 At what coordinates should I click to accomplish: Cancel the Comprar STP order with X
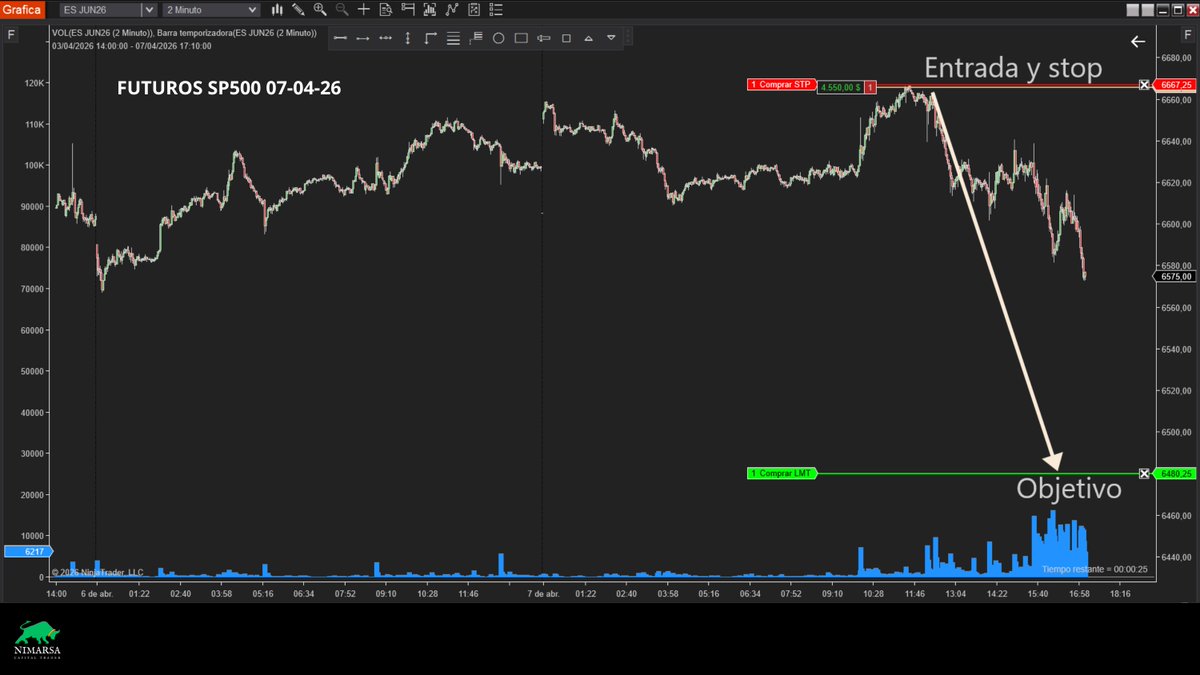point(1145,85)
